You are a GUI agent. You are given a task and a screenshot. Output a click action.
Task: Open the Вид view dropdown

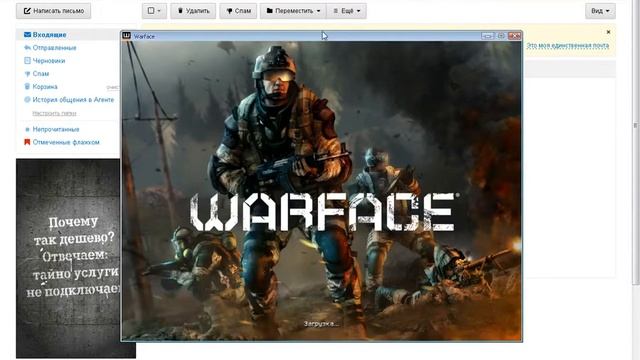point(600,11)
